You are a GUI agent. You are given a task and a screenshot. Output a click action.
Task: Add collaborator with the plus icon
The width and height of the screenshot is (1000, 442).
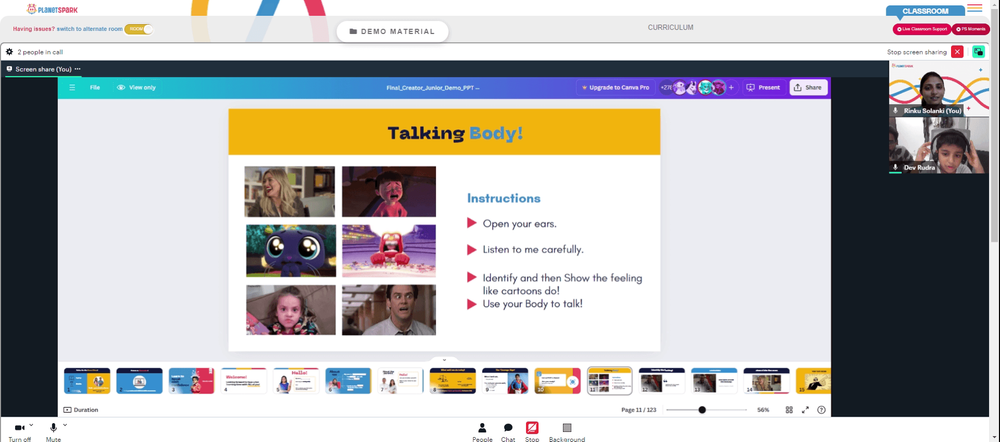click(732, 87)
